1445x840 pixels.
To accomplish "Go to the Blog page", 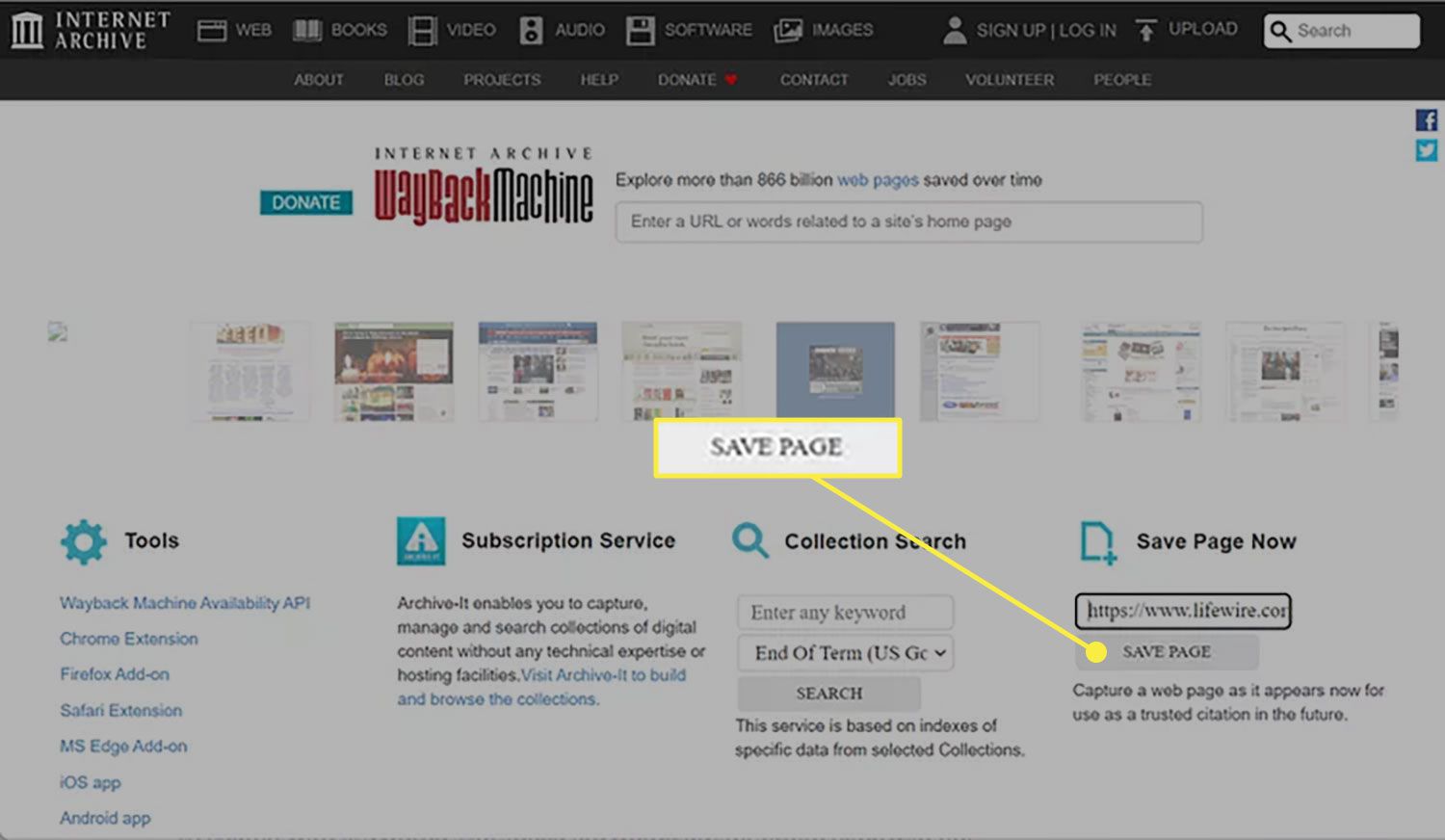I will pos(404,80).
